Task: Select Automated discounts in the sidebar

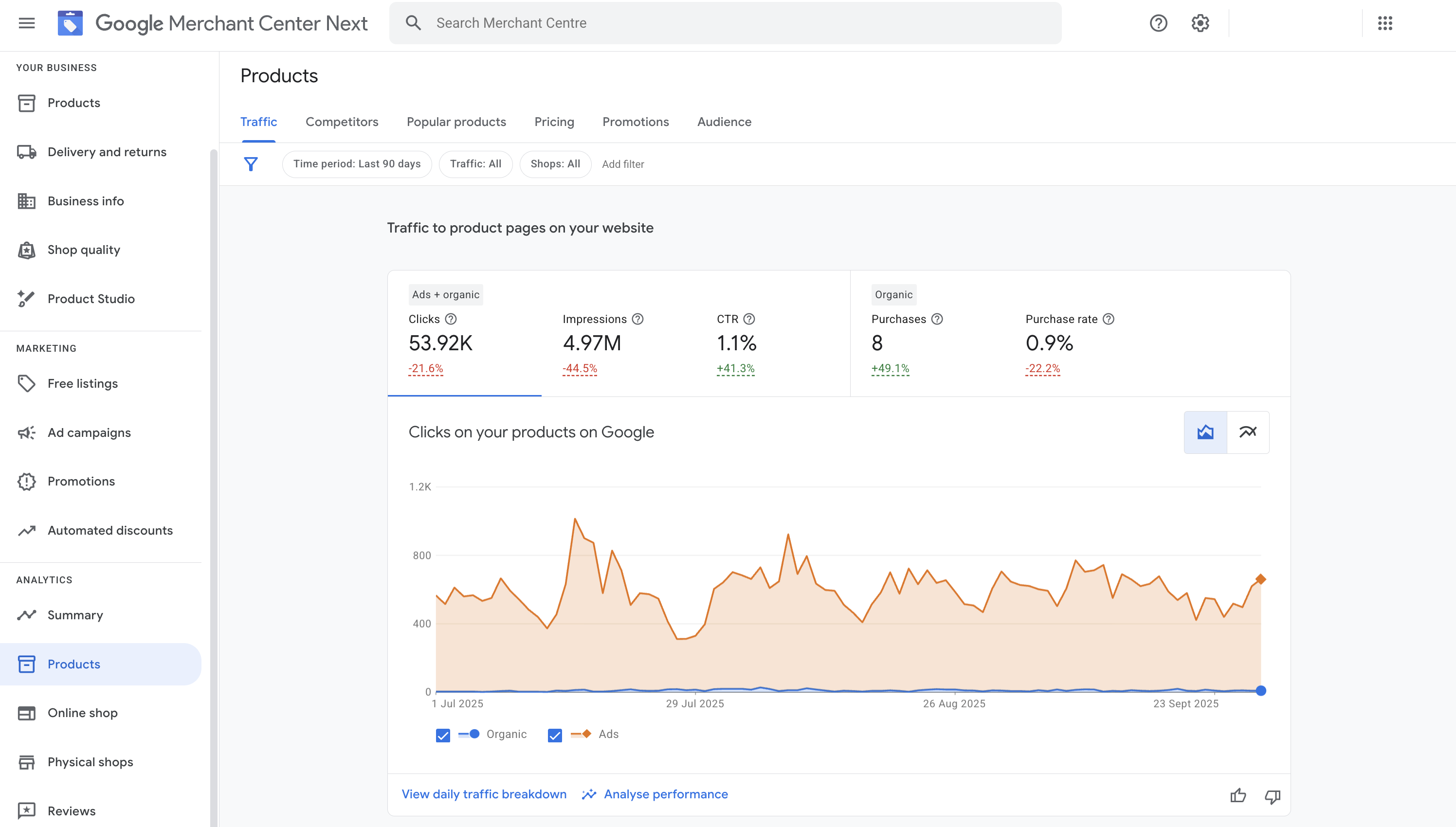Action: [109, 530]
